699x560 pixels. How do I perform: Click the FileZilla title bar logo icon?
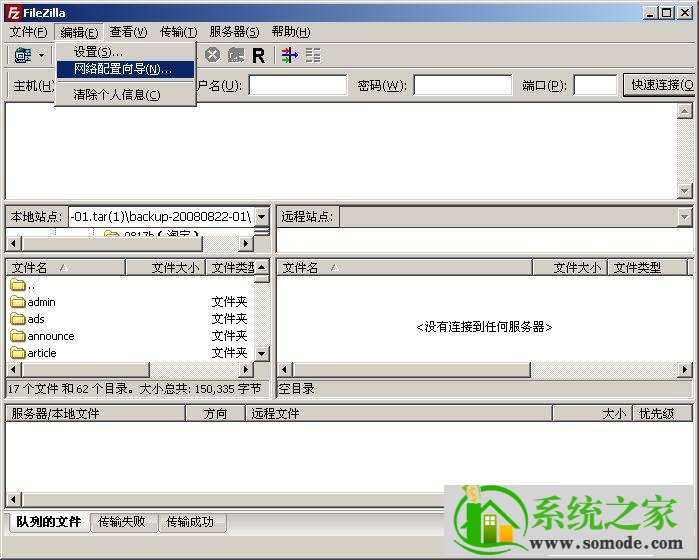point(13,12)
